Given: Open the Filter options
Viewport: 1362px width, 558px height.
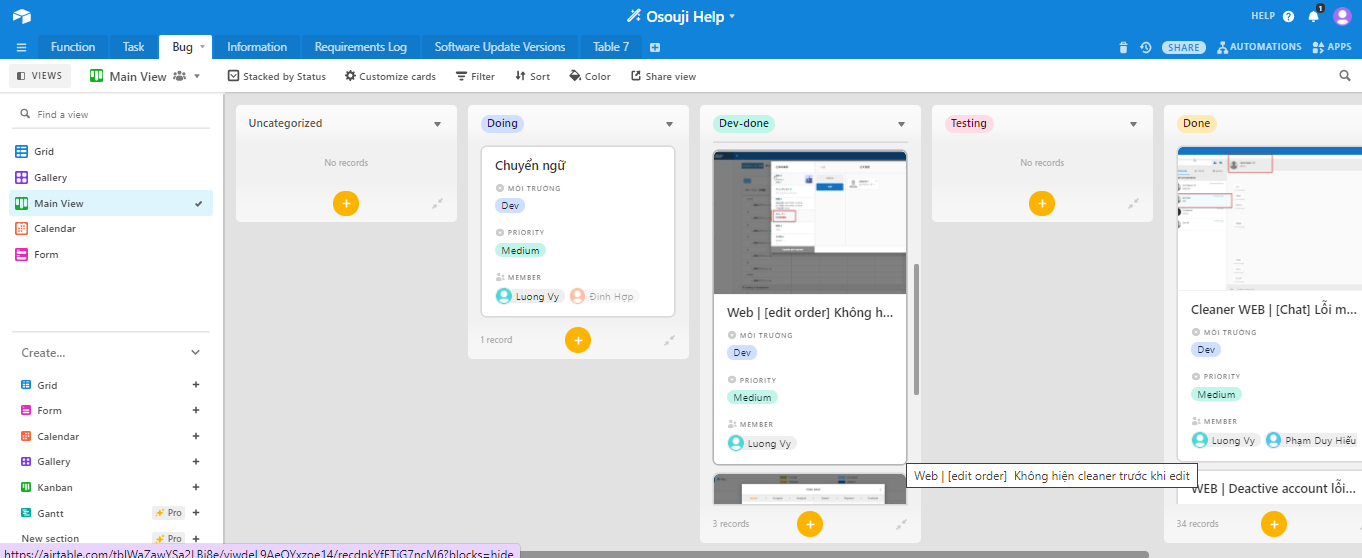Looking at the screenshot, I should coord(475,76).
